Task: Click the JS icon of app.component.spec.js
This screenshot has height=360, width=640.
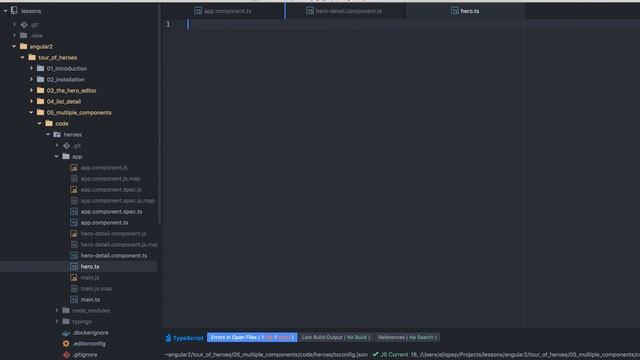Action: pyautogui.click(x=74, y=190)
